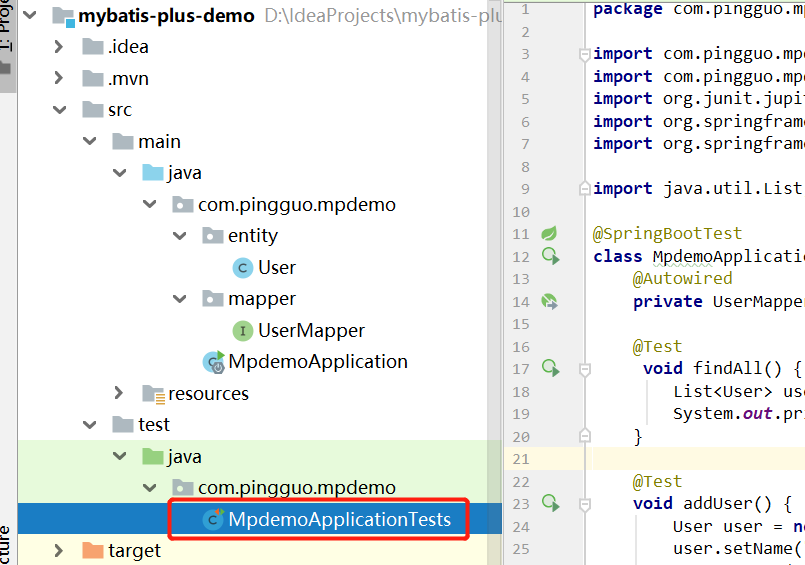
Task: Click line number 21 in the gutter
Action: tap(521, 459)
